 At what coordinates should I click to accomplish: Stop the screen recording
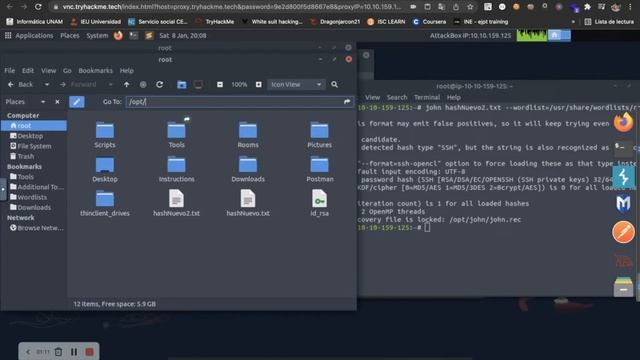point(89,351)
